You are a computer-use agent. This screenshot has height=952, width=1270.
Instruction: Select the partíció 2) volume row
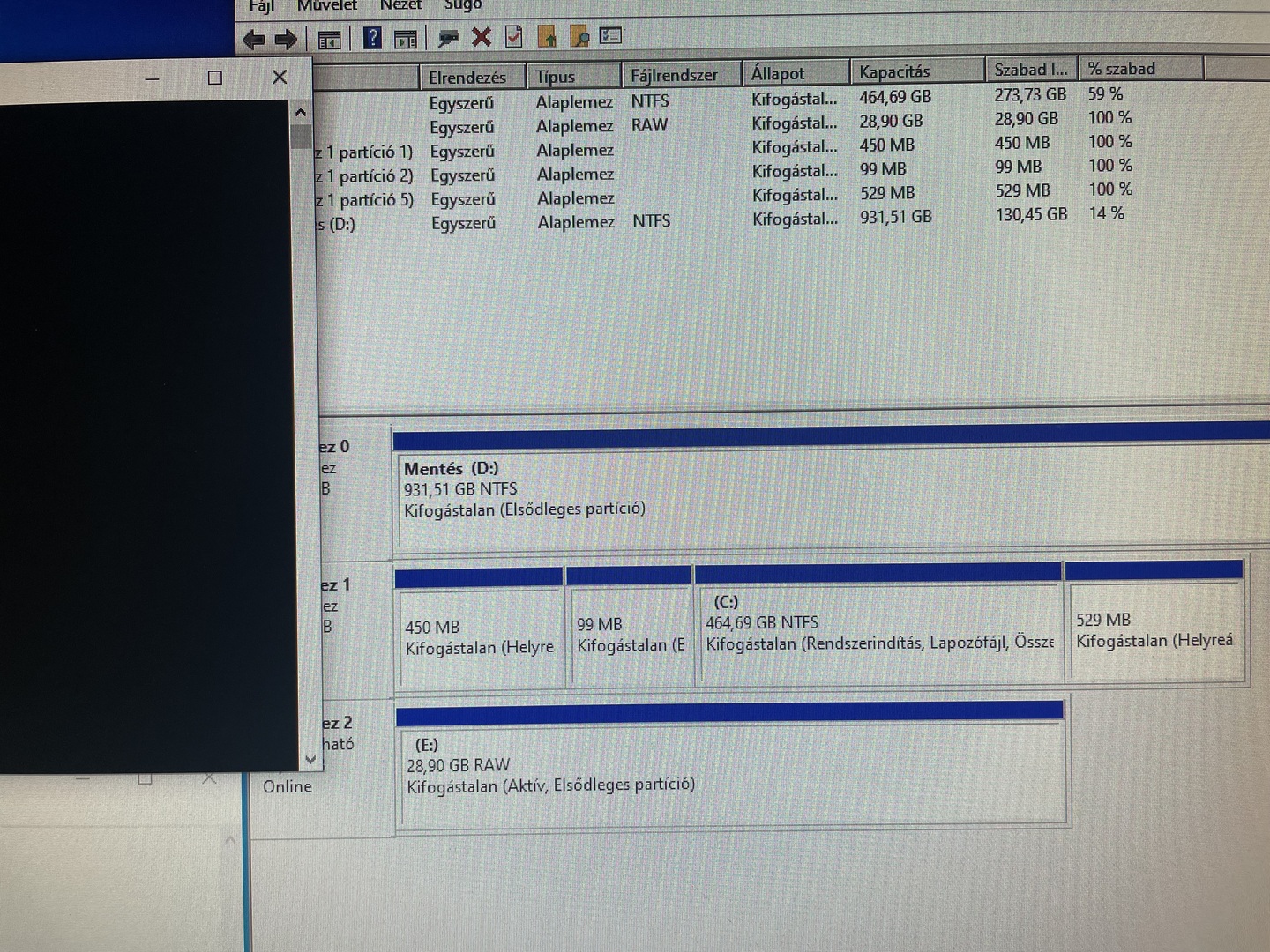pyautogui.click(x=723, y=171)
